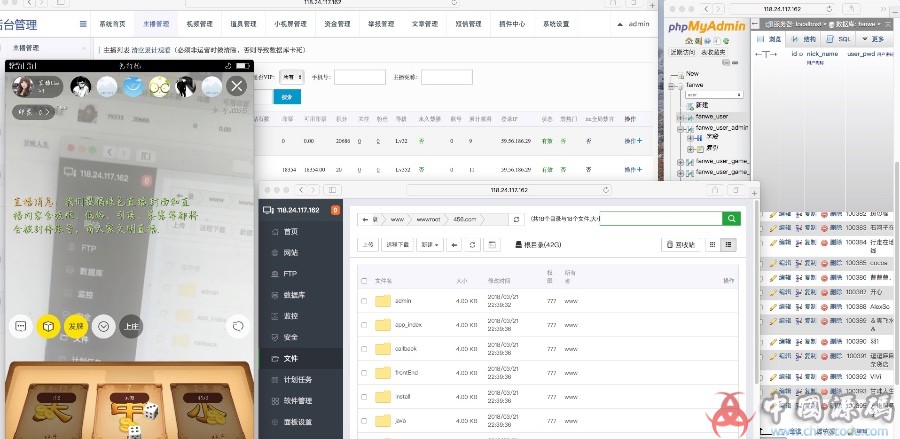Expand the admin user menu
The image size is (900, 439).
(633, 24)
